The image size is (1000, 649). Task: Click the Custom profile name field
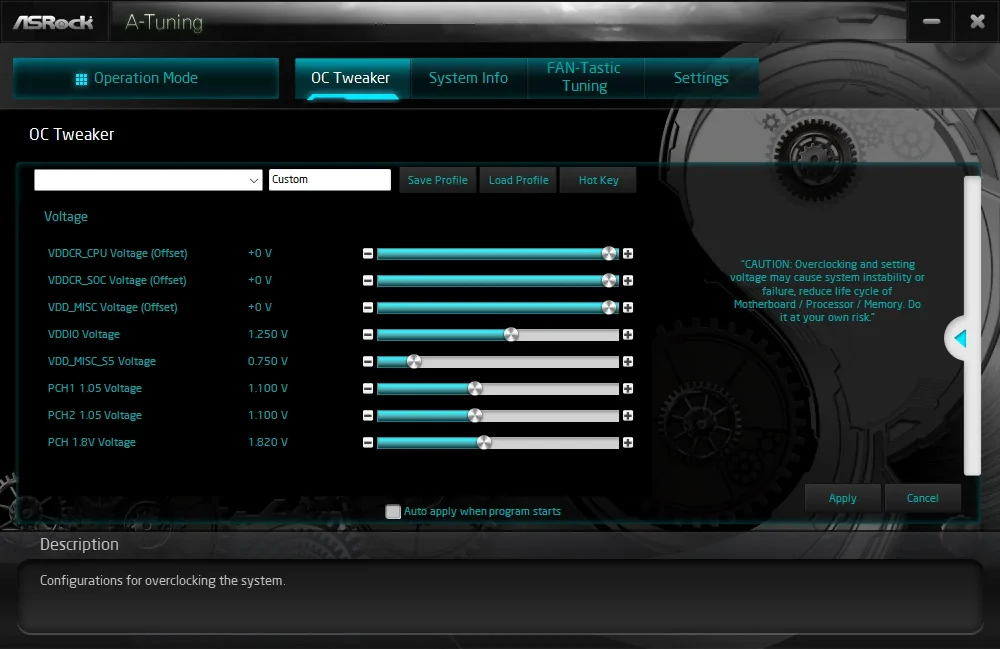(x=330, y=180)
